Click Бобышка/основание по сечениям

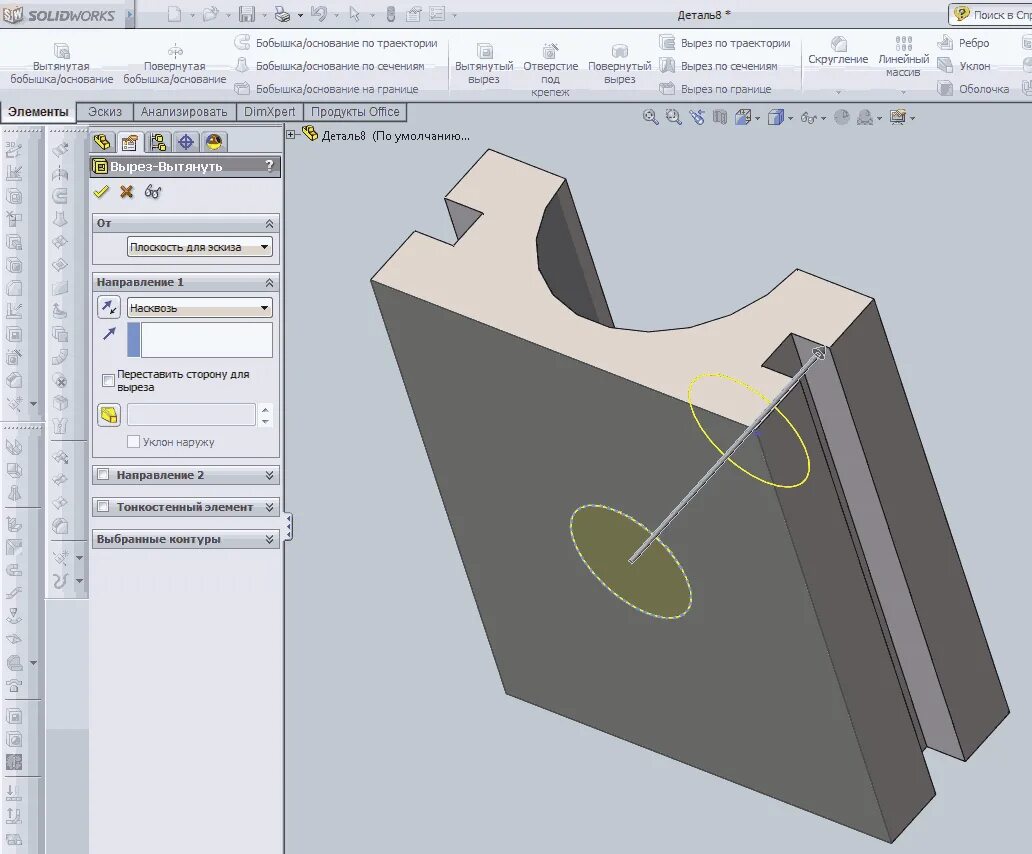click(x=330, y=66)
